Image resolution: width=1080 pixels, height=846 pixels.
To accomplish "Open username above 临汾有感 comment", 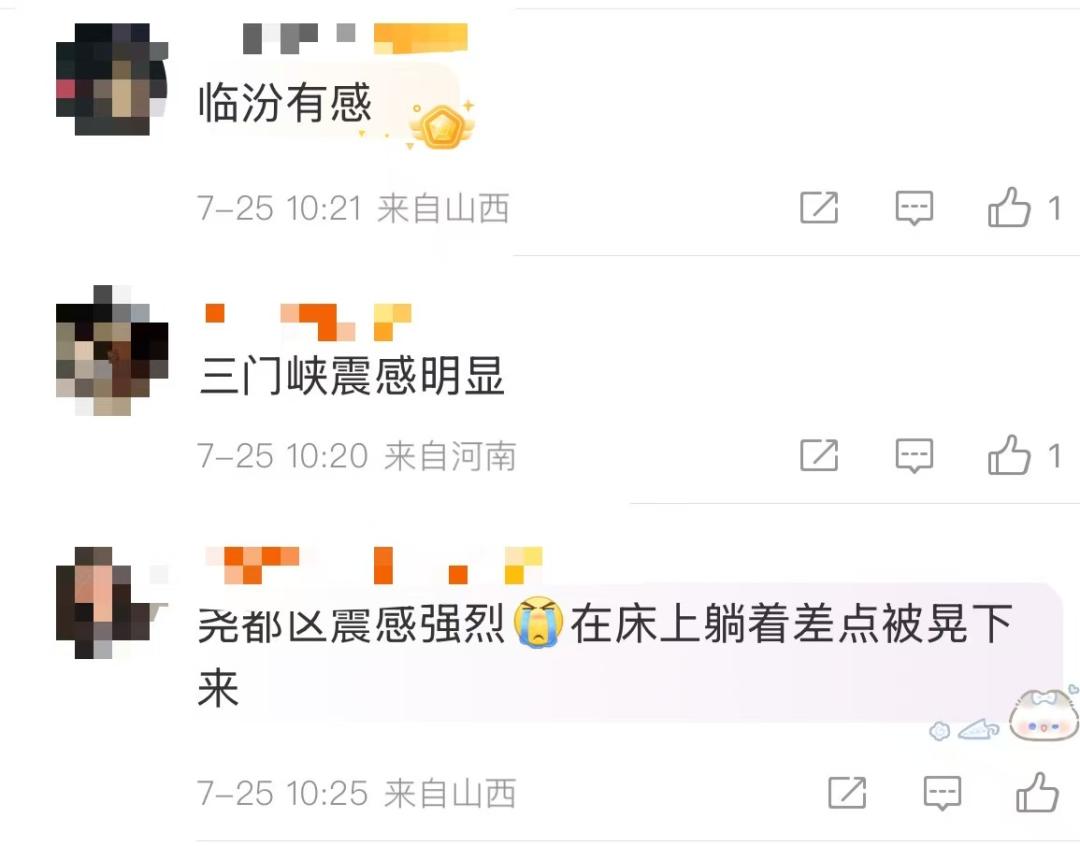I will pyautogui.click(x=355, y=39).
